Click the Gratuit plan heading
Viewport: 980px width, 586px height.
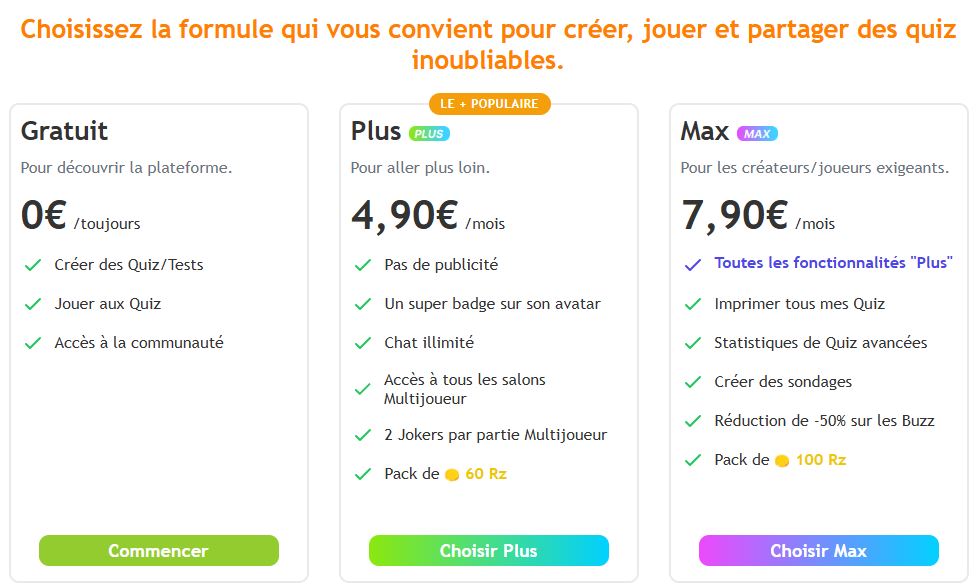click(x=64, y=131)
